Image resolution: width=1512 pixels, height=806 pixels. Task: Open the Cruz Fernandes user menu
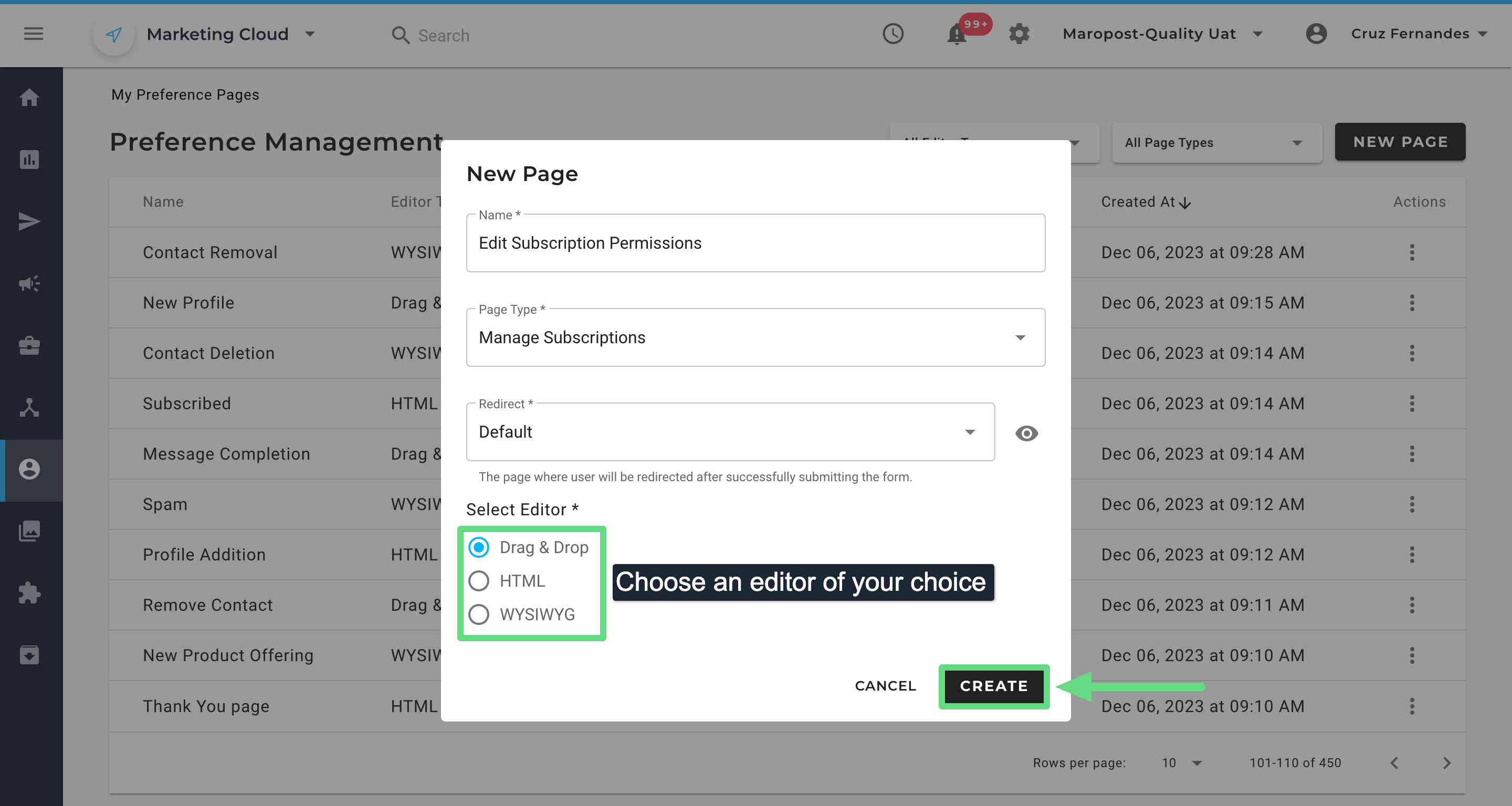[x=1409, y=34]
